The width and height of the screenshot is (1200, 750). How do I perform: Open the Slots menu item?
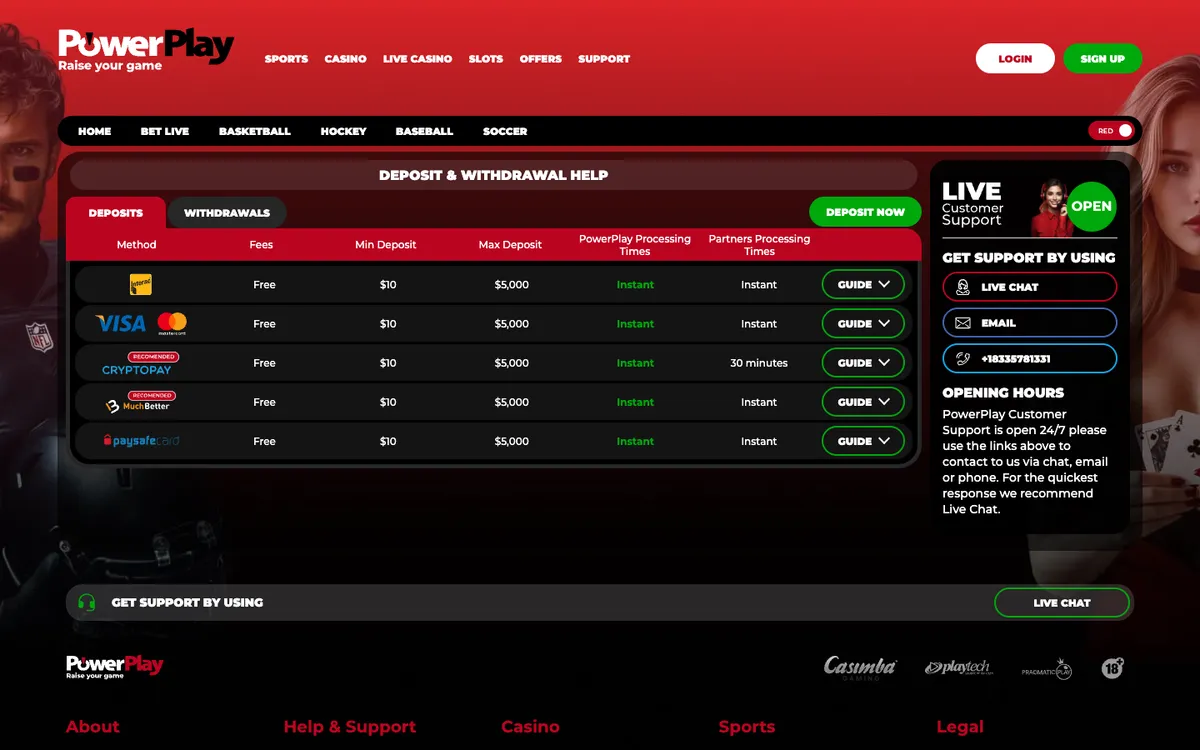point(486,59)
